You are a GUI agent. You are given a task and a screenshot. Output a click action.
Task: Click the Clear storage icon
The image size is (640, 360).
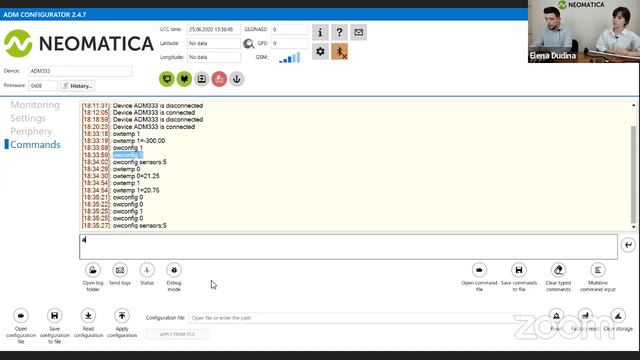point(618,316)
